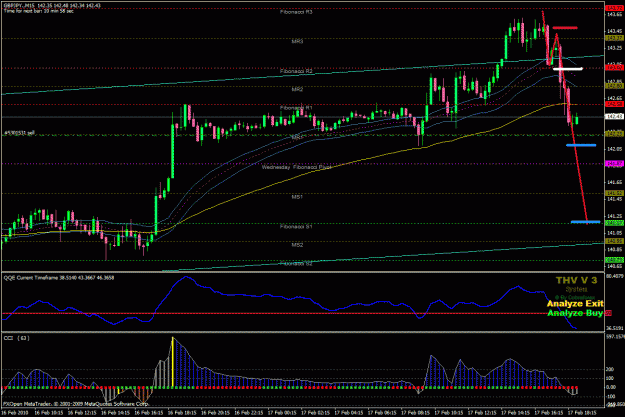Click the '16 Feb 2010' date label

click(x=15, y=413)
